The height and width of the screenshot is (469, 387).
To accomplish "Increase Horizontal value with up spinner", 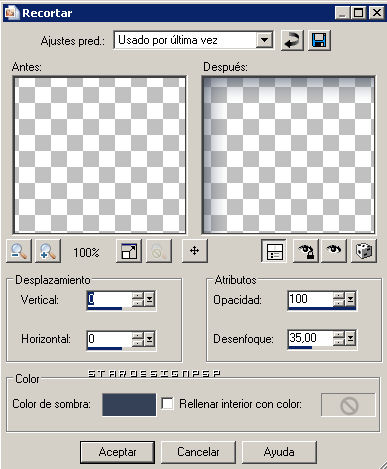I will click(x=138, y=335).
